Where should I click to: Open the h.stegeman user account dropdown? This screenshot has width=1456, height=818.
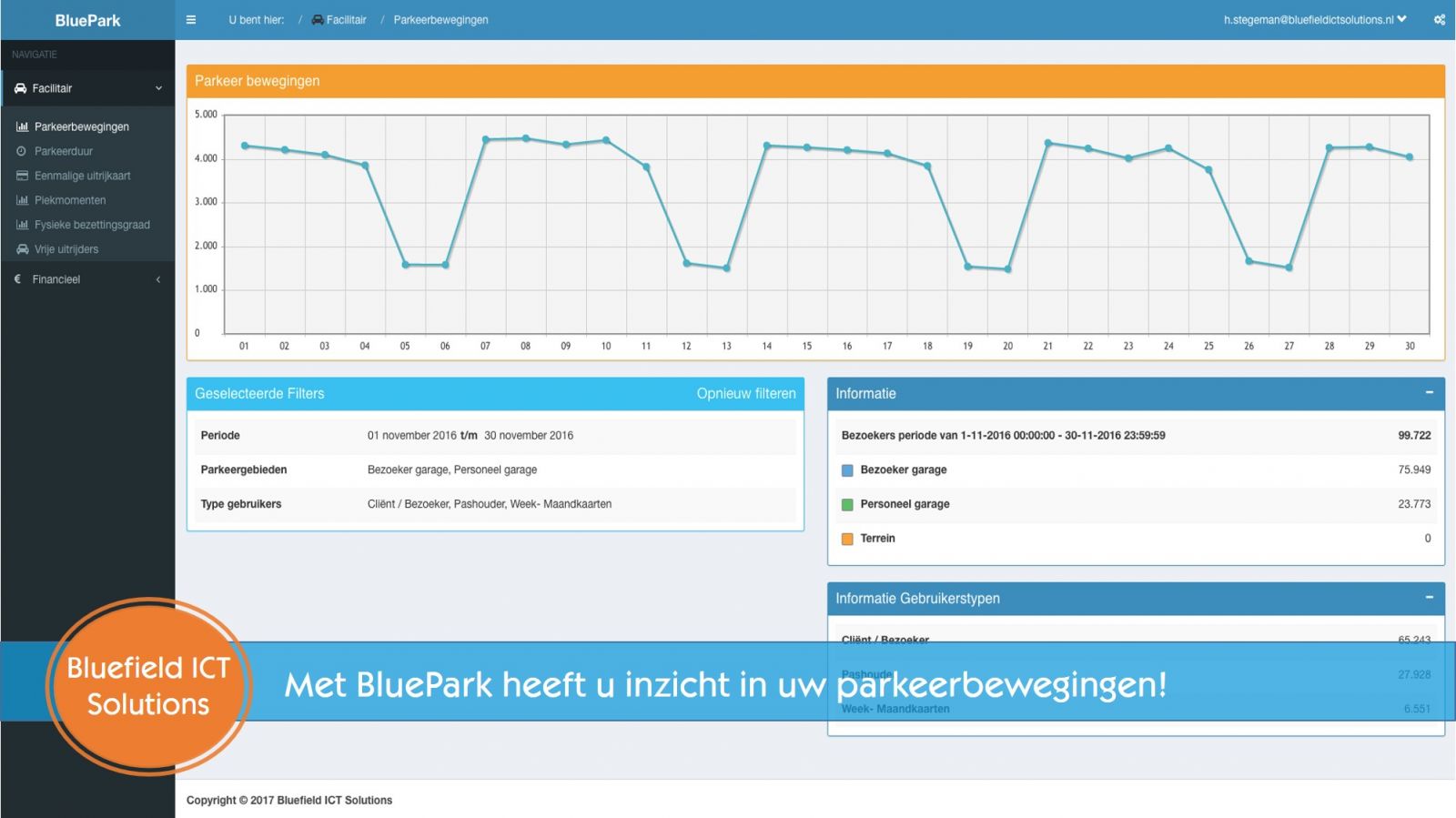tap(1315, 20)
